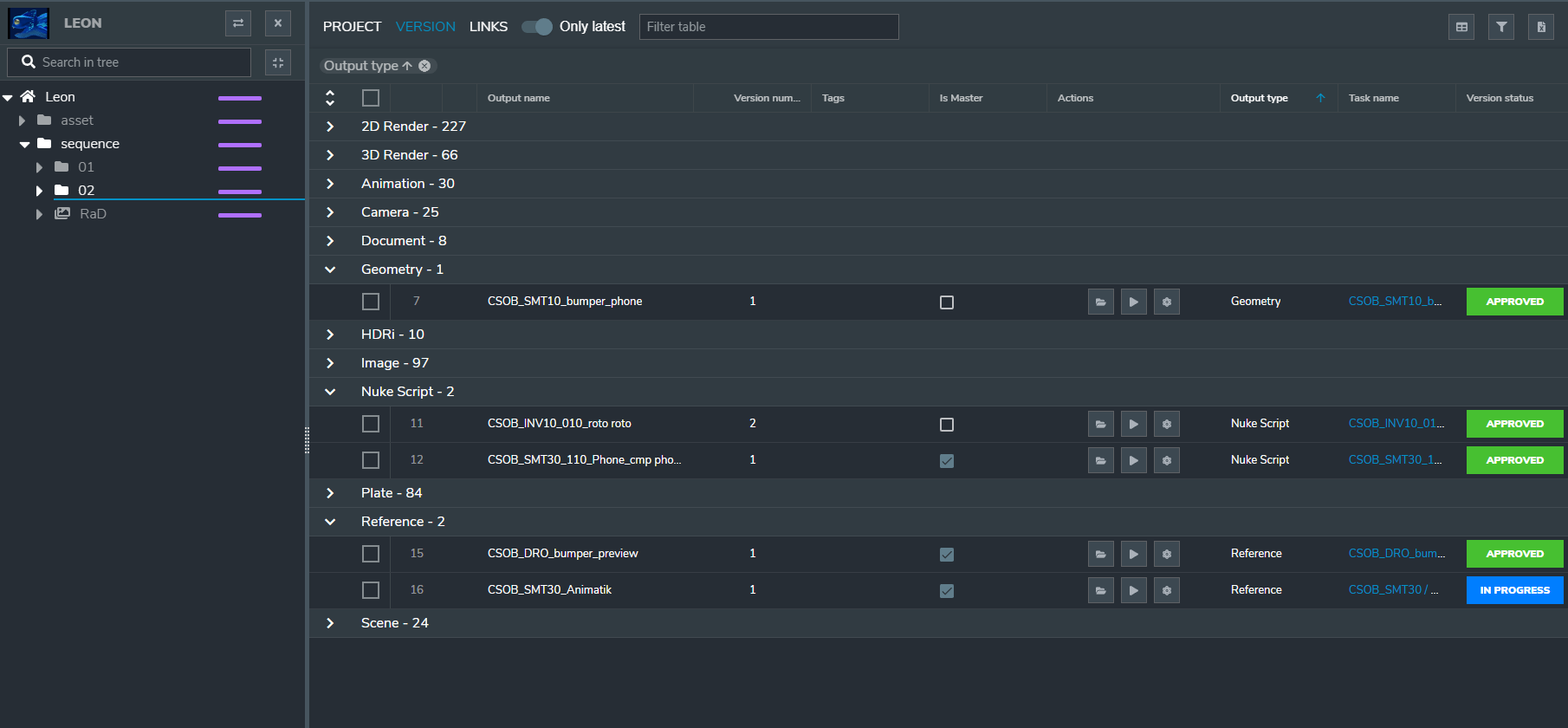Open folder for CSOB_SMT10_bumper_phone
The height and width of the screenshot is (728, 1568).
pyautogui.click(x=1101, y=302)
